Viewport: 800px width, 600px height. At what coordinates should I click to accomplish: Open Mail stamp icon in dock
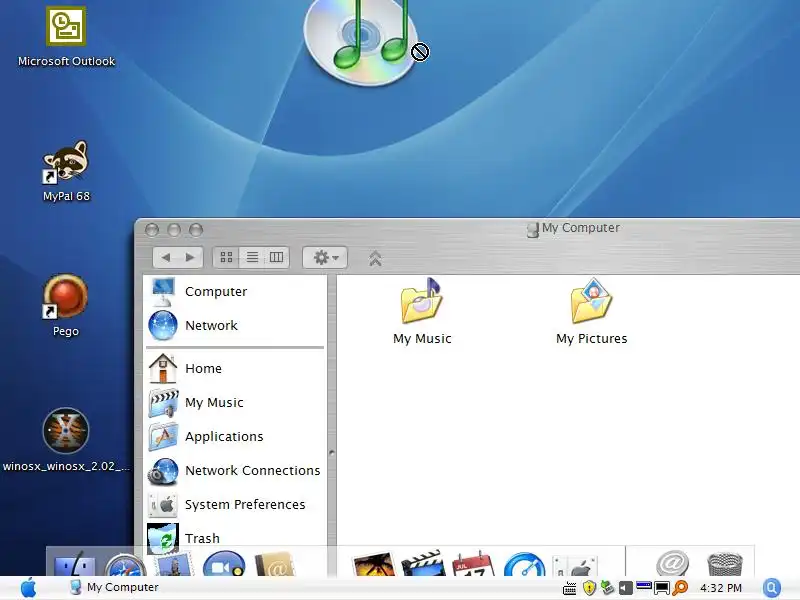[174, 565]
